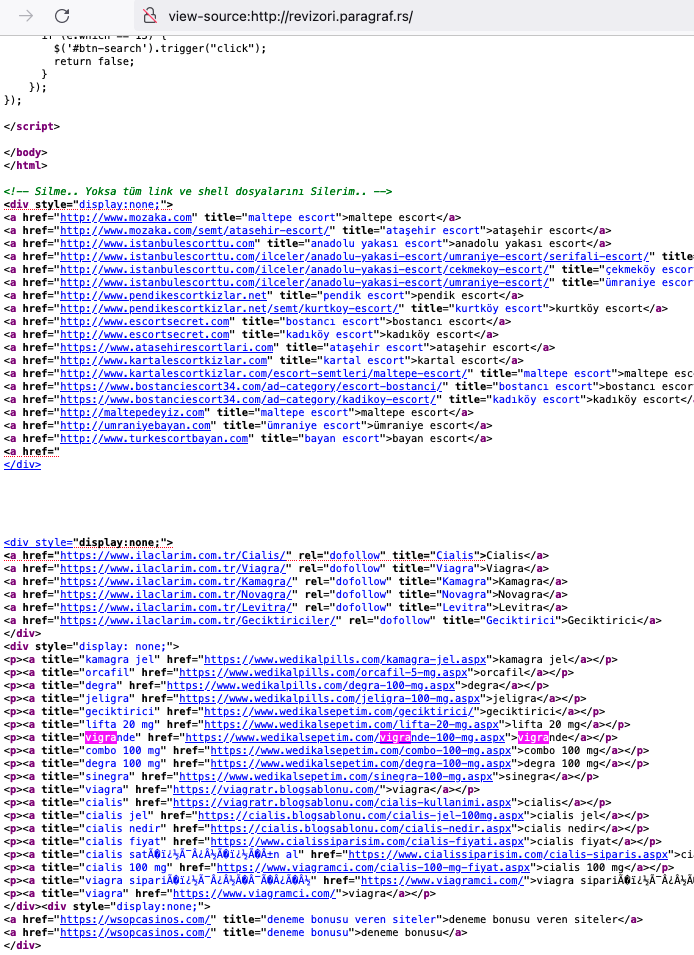
Task: Open the wedikalsepetim degra-100-mg.aspx link
Action: point(361,763)
